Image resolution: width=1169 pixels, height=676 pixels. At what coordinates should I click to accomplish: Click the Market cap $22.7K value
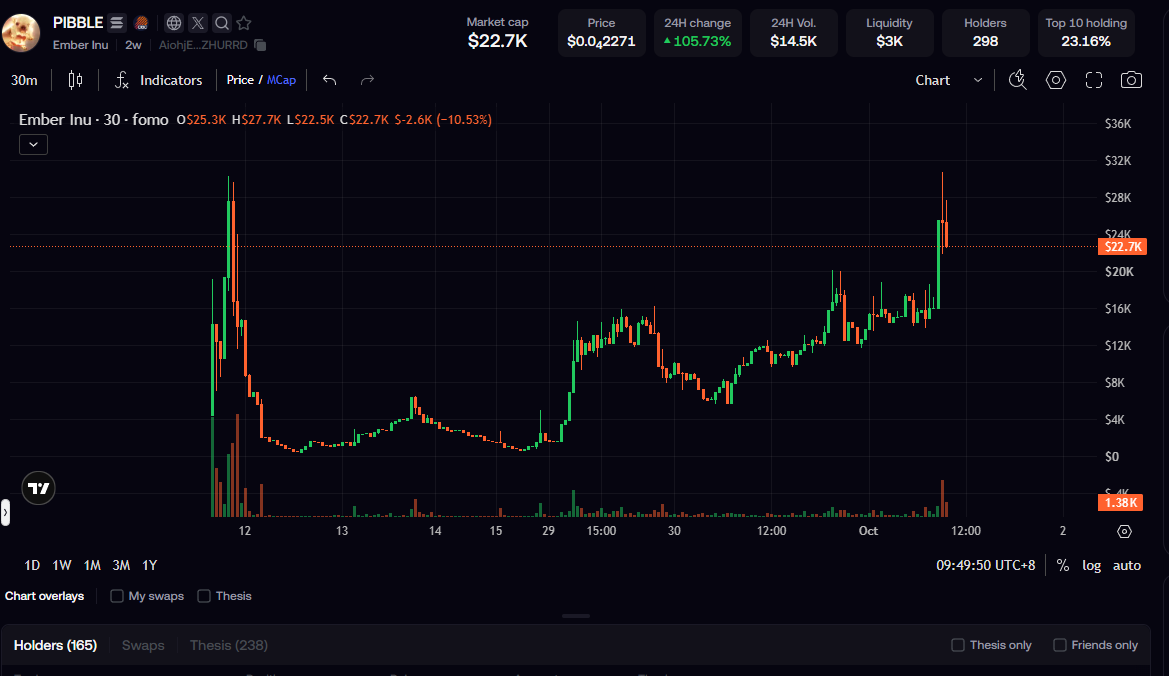click(497, 41)
